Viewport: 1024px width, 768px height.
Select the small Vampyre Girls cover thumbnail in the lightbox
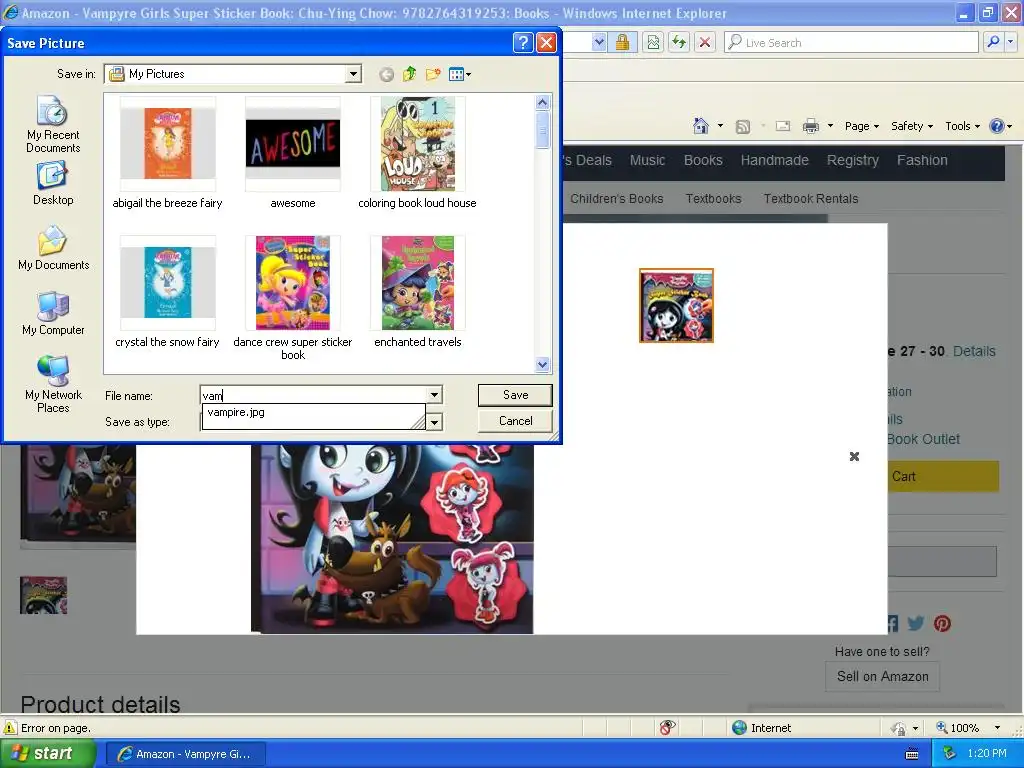click(x=676, y=305)
